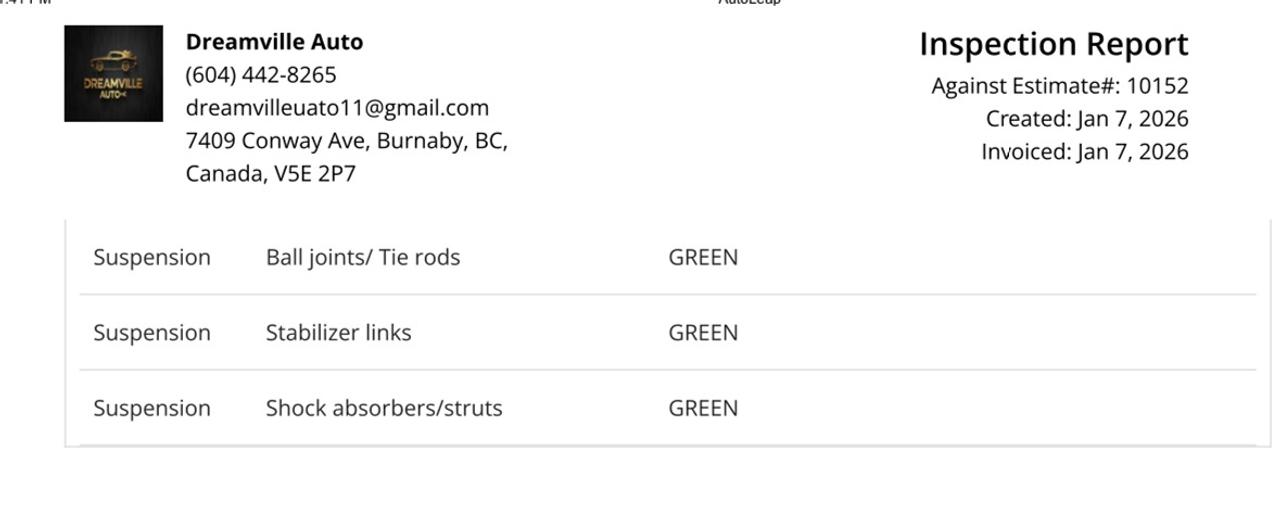Click the Invoiced: Jan 7, 2026 date
Image resolution: width=1280 pixels, height=520 pixels.
tap(1084, 152)
